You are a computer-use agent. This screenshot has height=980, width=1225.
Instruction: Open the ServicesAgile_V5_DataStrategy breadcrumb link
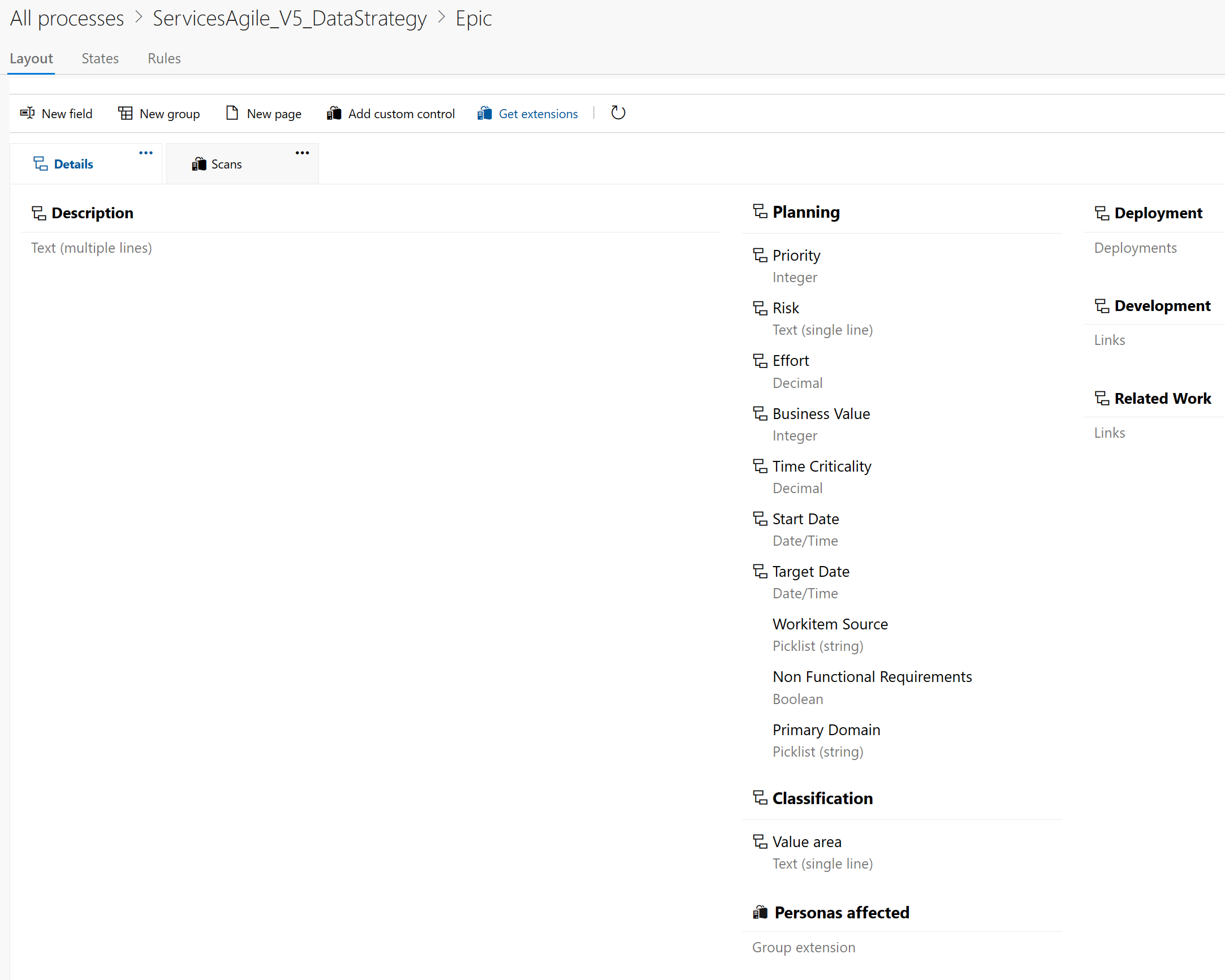pos(289,18)
